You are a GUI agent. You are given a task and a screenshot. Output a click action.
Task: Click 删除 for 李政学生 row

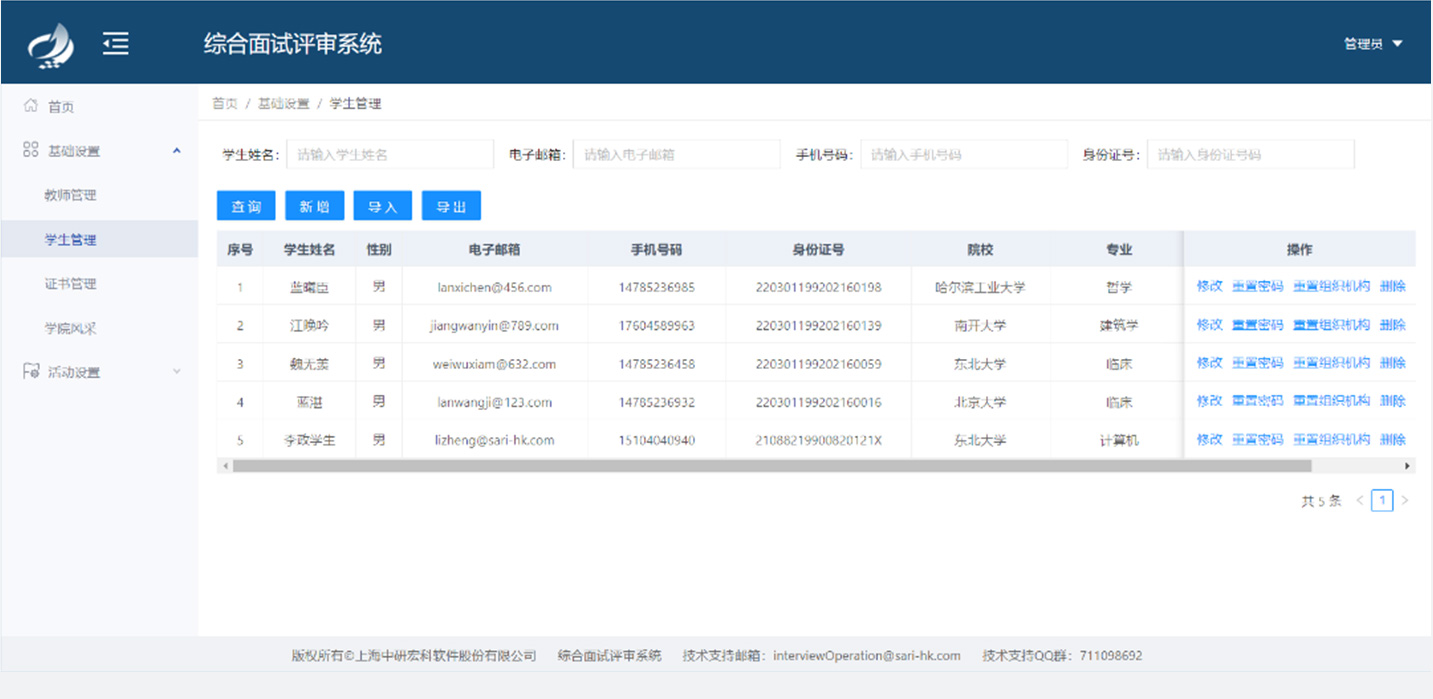tap(1393, 439)
